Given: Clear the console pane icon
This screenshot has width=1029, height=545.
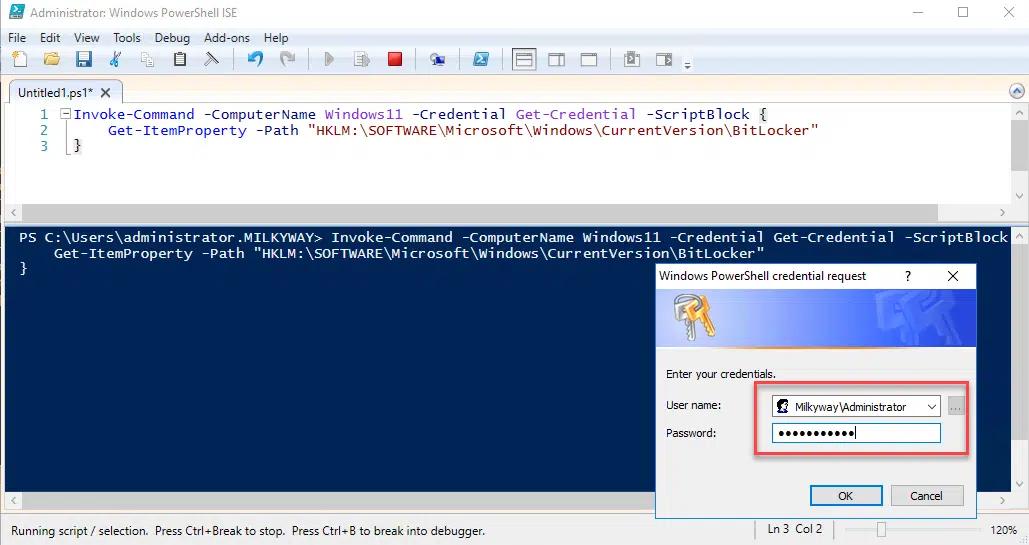Looking at the screenshot, I should tap(211, 59).
